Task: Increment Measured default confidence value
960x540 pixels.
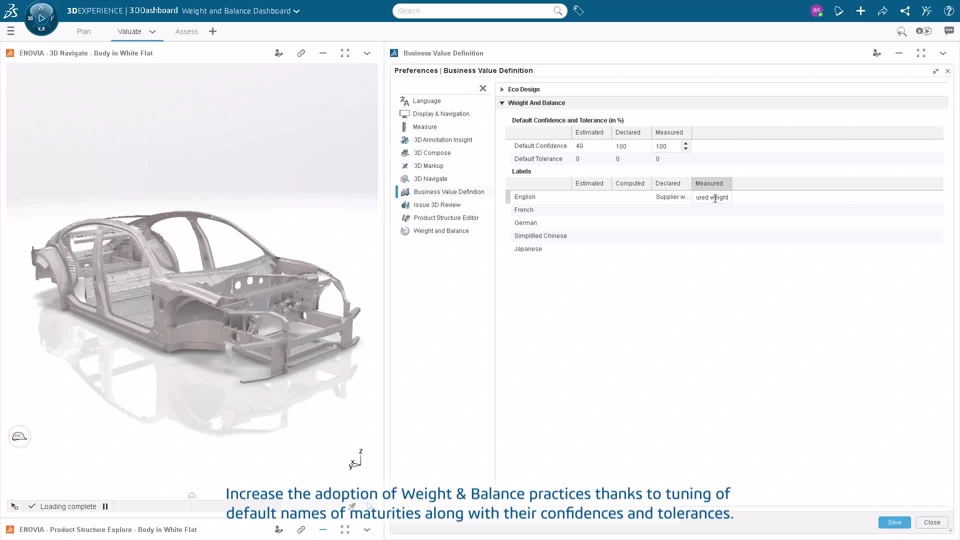Action: 686,144
